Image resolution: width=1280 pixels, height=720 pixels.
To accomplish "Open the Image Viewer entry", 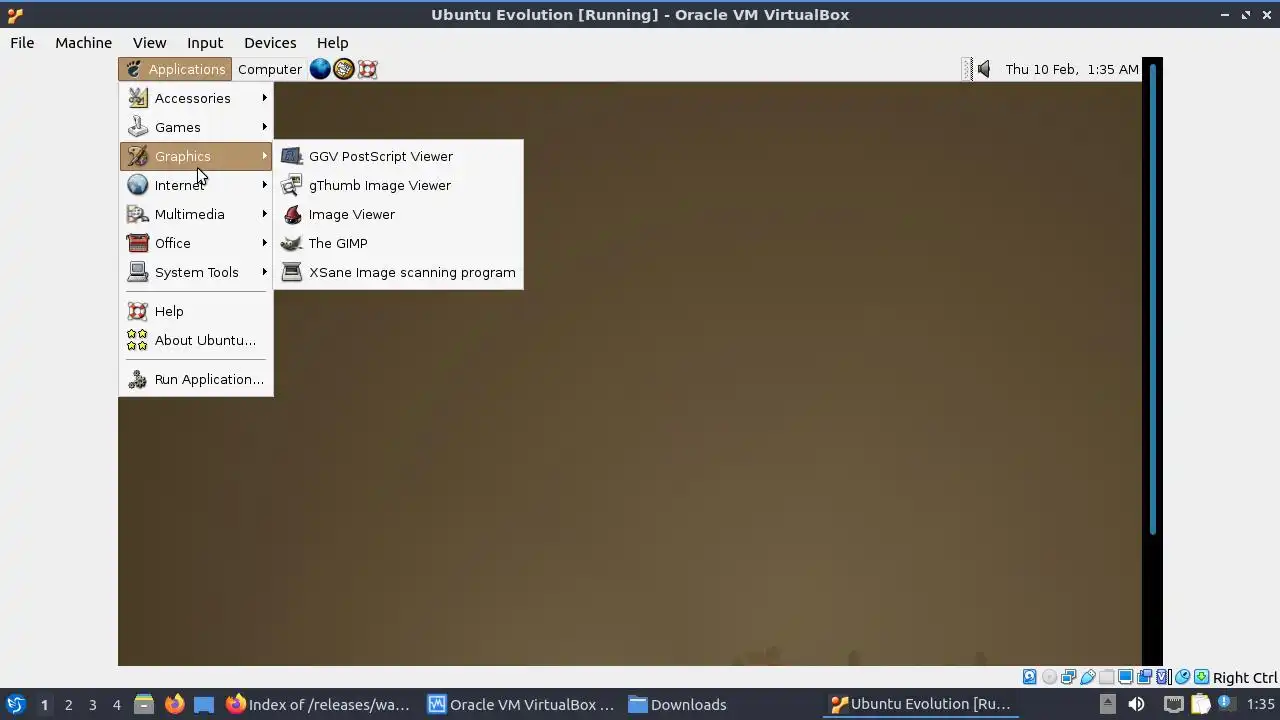I will (398, 214).
